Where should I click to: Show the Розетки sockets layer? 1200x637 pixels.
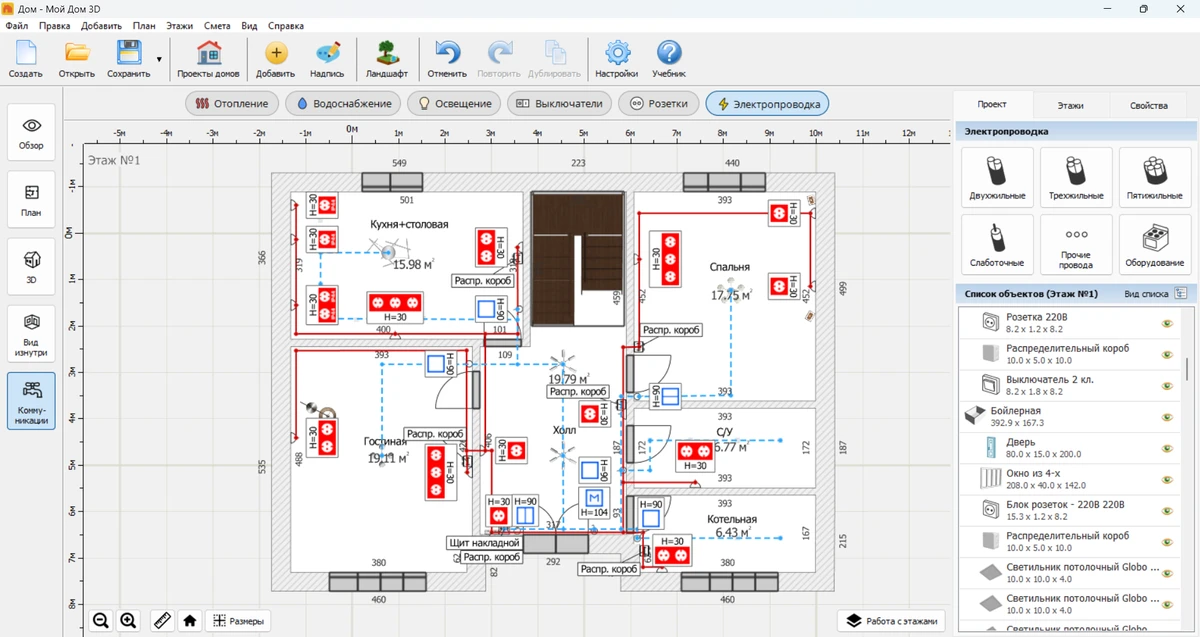[658, 103]
